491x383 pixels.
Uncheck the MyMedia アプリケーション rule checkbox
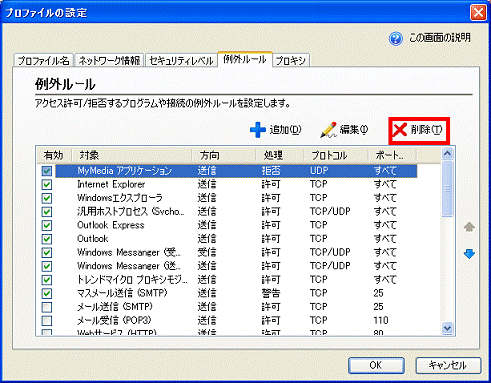point(47,171)
